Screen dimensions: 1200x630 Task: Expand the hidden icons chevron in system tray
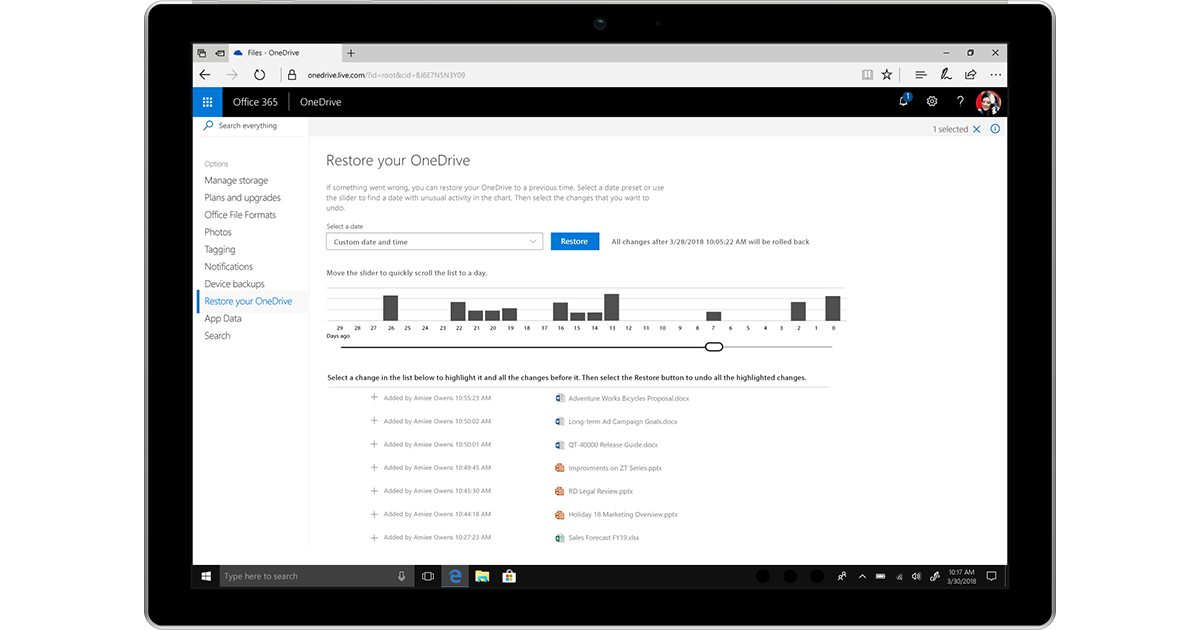click(862, 576)
